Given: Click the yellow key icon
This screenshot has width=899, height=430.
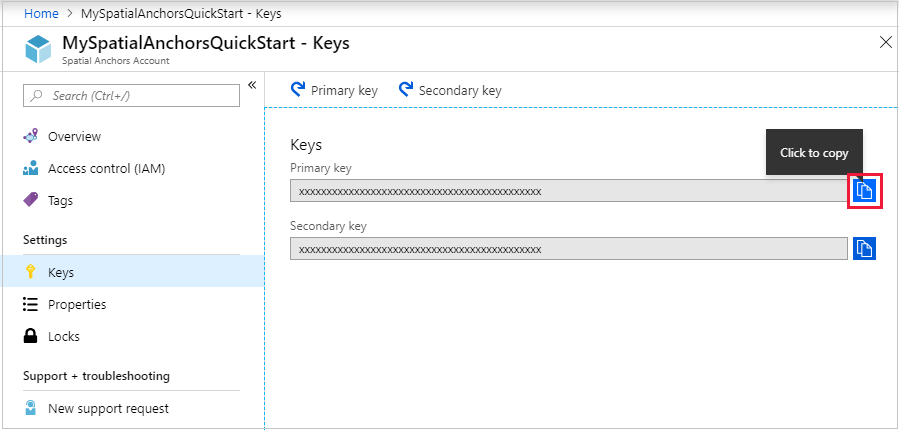Looking at the screenshot, I should pos(31,271).
